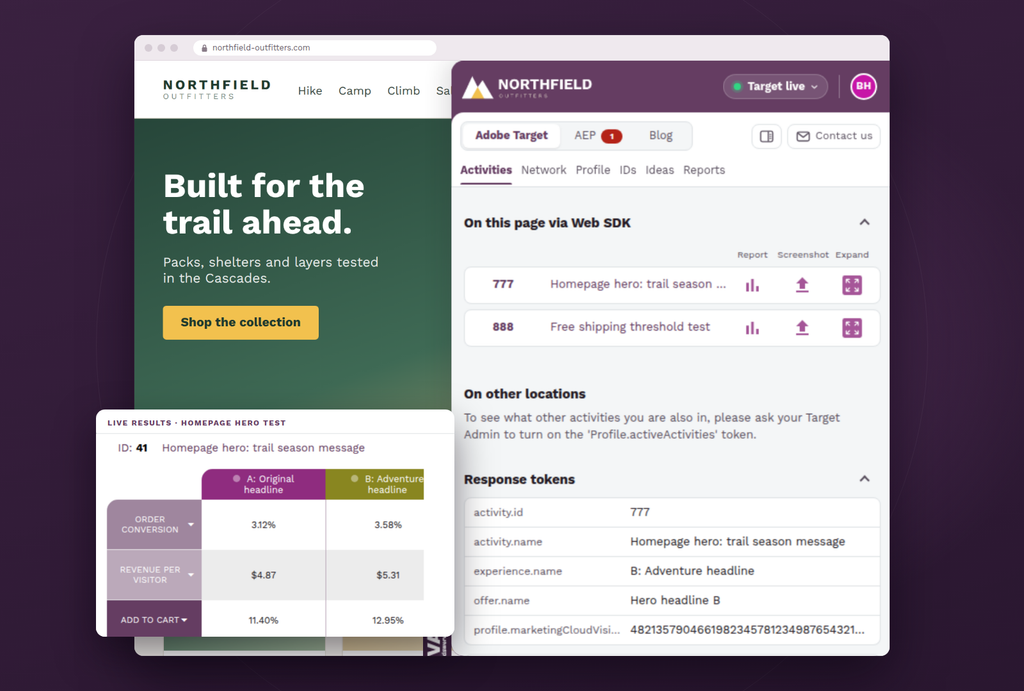
Task: Click the Northfield mountain logo in panel
Action: coord(477,88)
